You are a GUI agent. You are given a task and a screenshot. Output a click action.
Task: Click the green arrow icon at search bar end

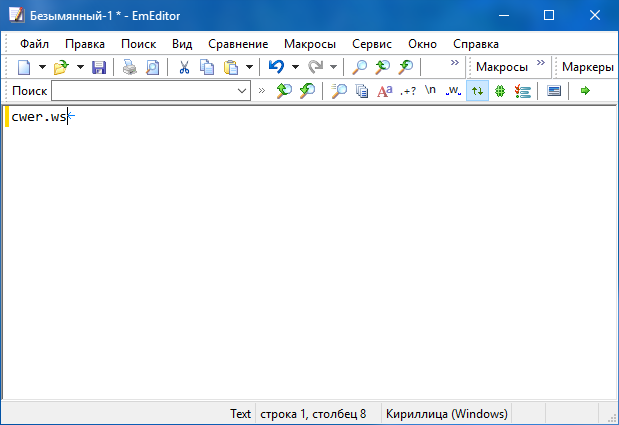pos(585,91)
